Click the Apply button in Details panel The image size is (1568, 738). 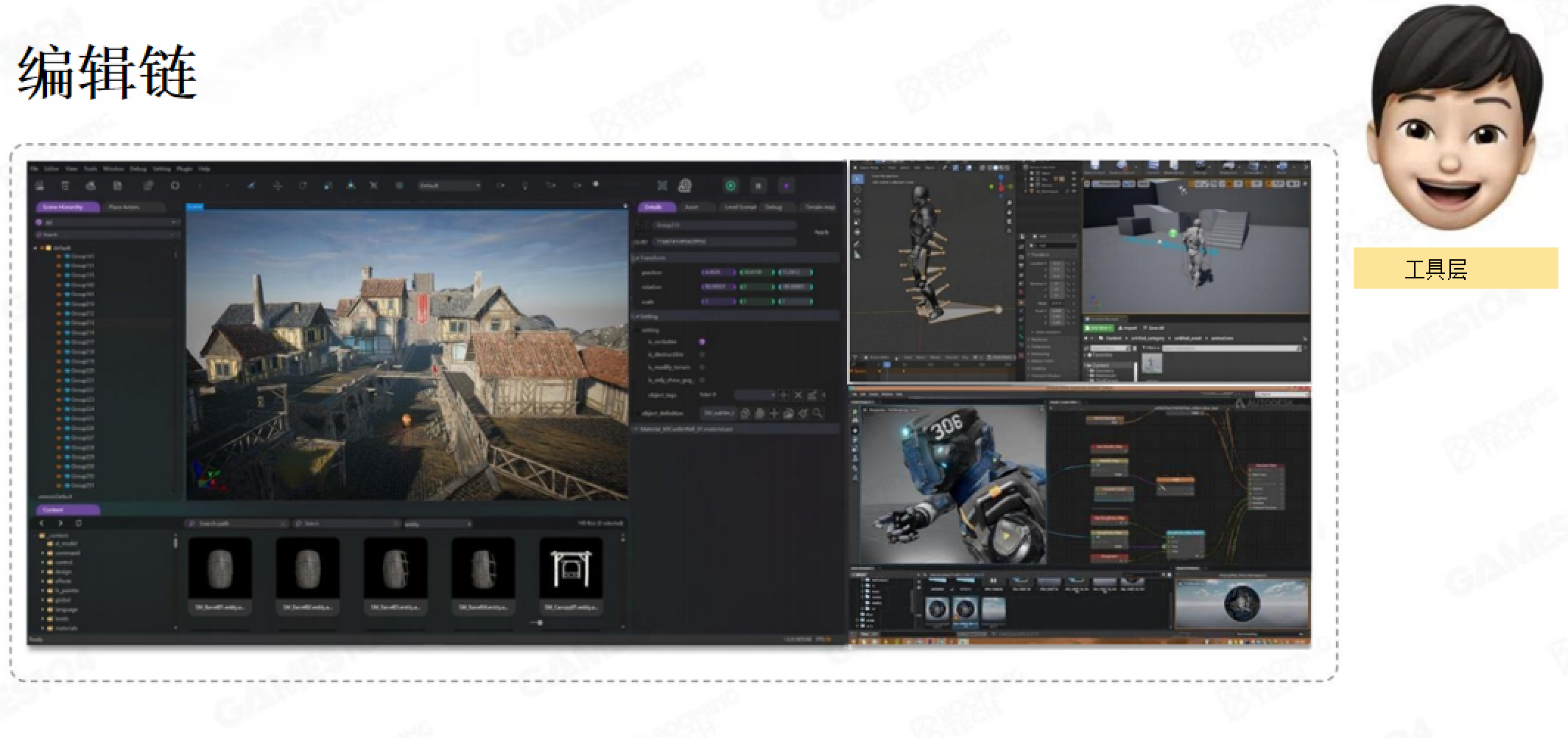click(821, 232)
